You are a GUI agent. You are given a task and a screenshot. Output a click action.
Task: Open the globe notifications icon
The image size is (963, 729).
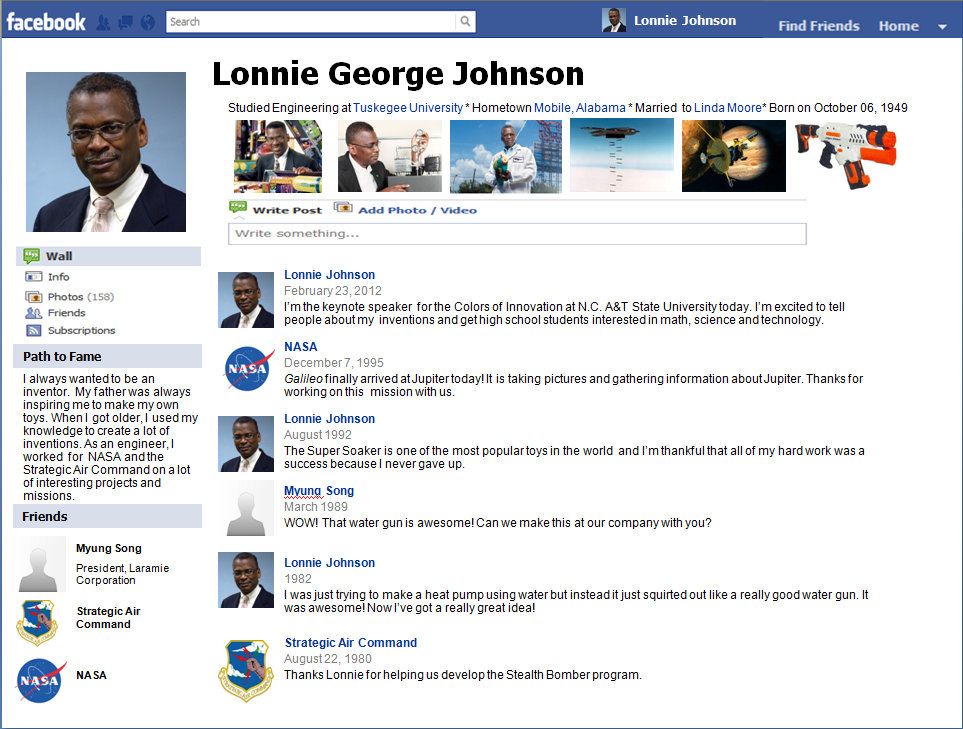(147, 23)
